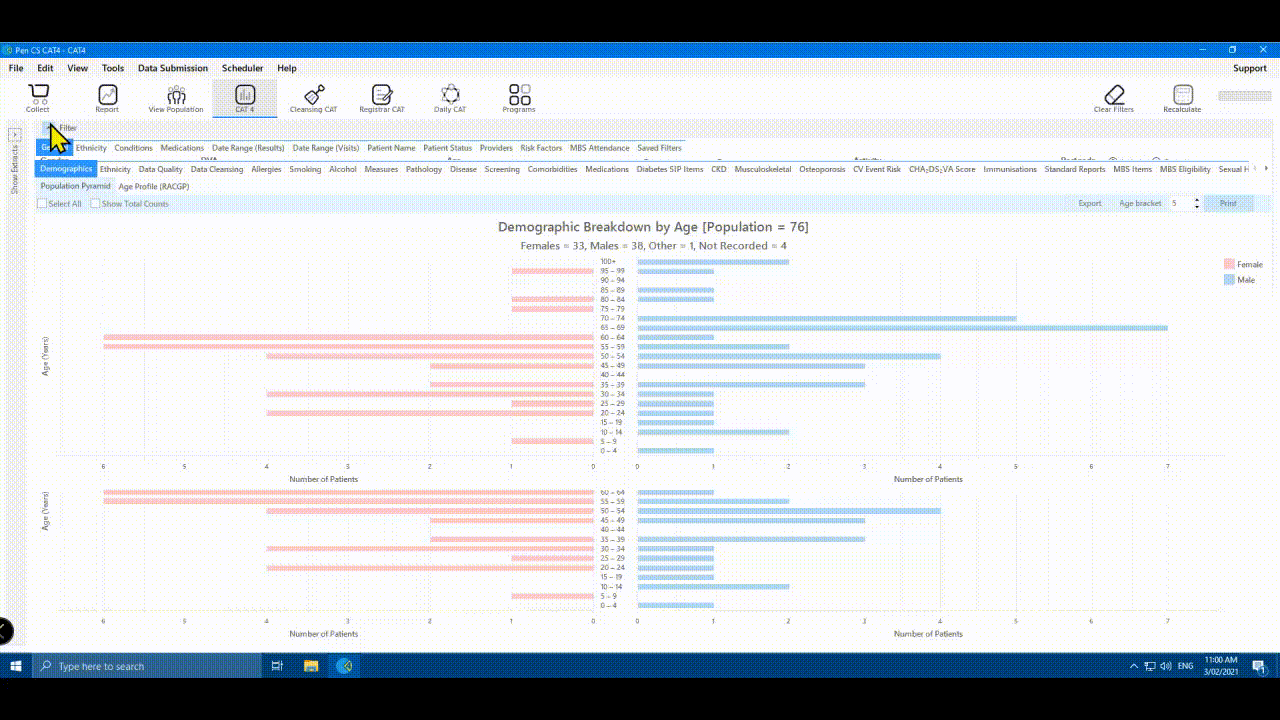
Task: Switch to Age Profile (RACGP) sub-tab
Action: click(154, 186)
